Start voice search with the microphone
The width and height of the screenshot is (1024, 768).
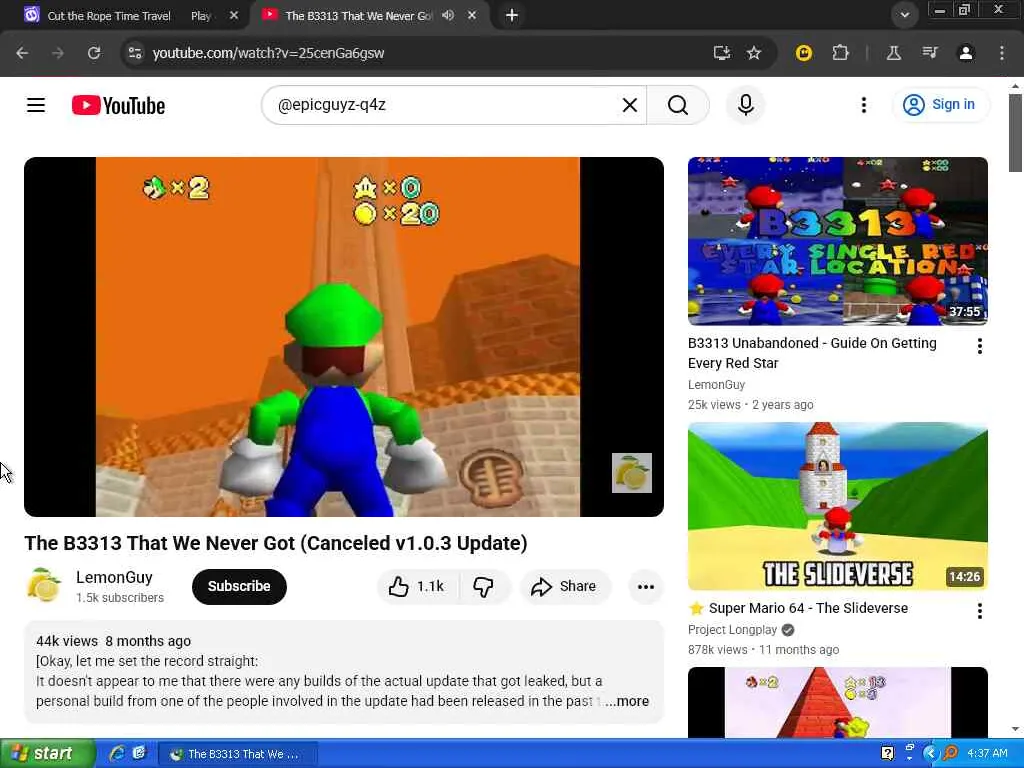coord(746,105)
